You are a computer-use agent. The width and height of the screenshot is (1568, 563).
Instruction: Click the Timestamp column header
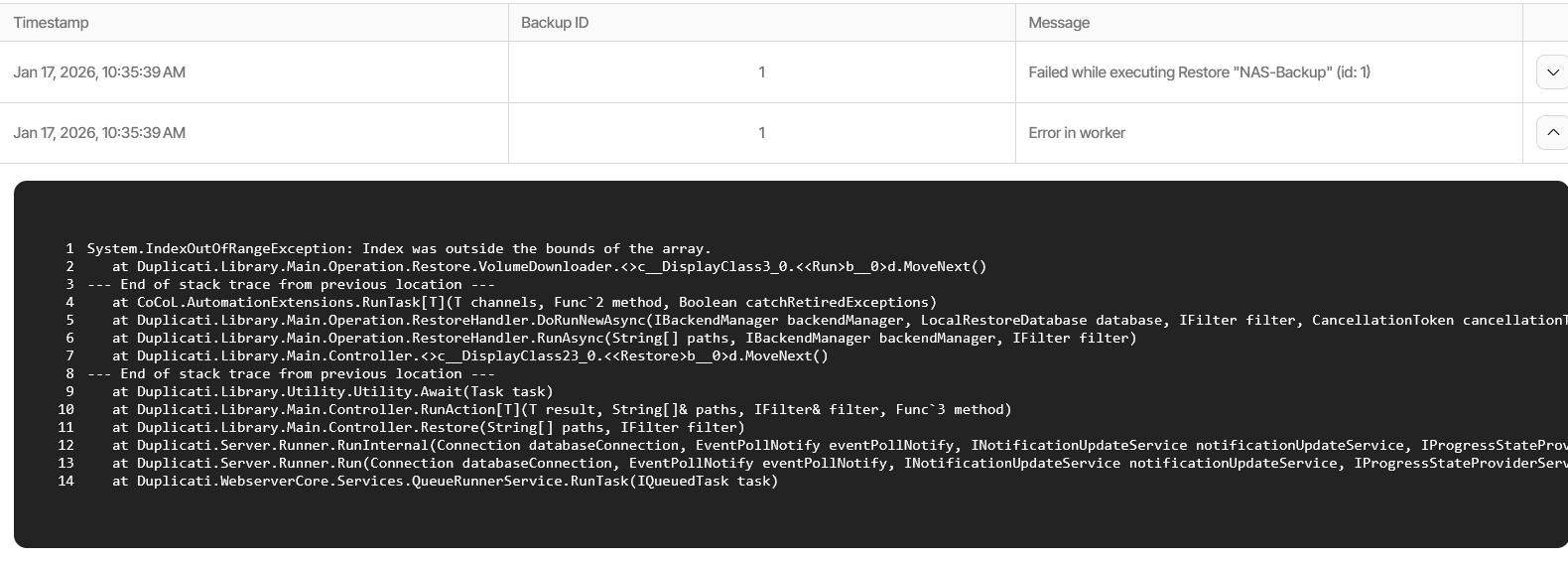point(52,23)
